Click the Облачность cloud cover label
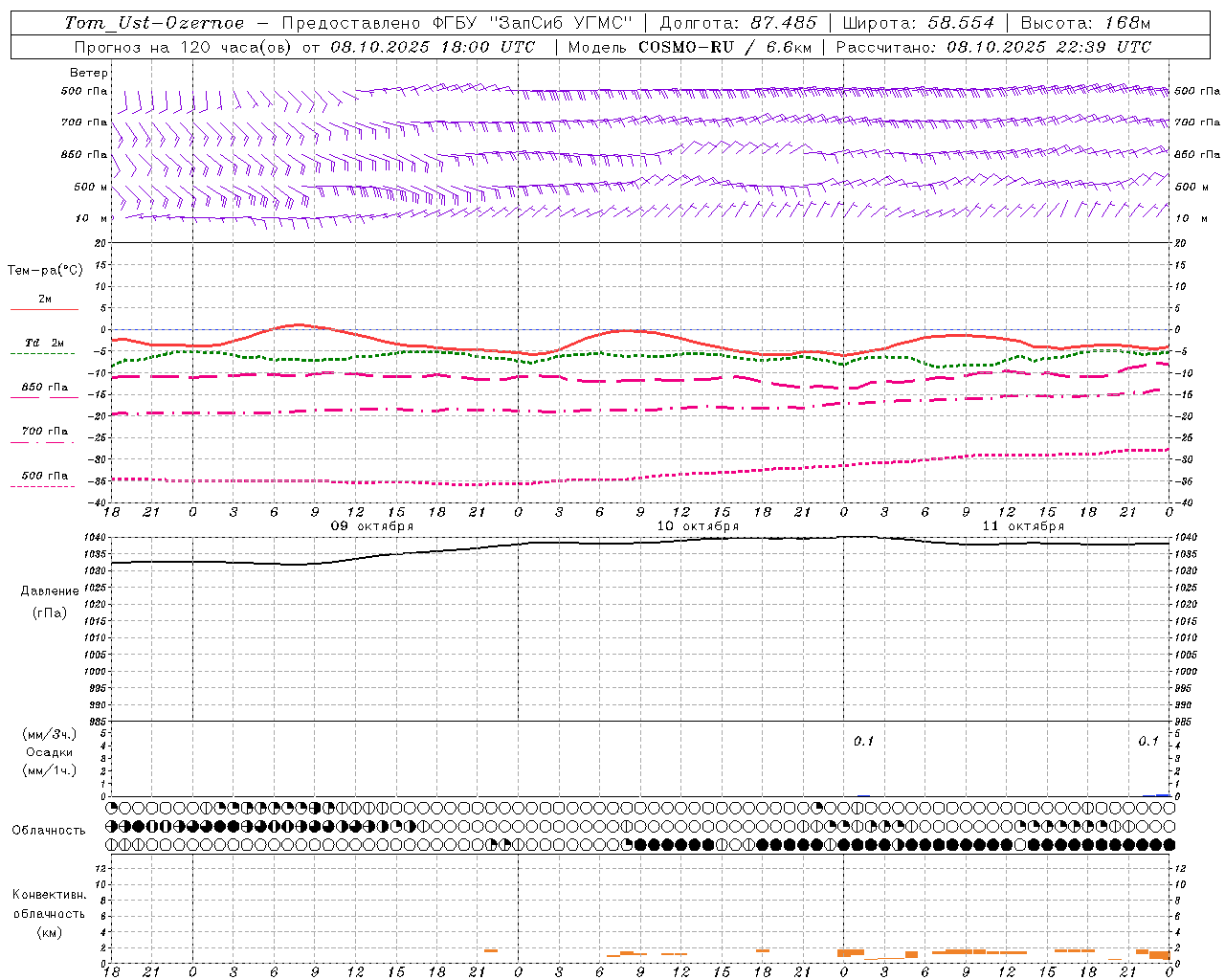 click(49, 830)
